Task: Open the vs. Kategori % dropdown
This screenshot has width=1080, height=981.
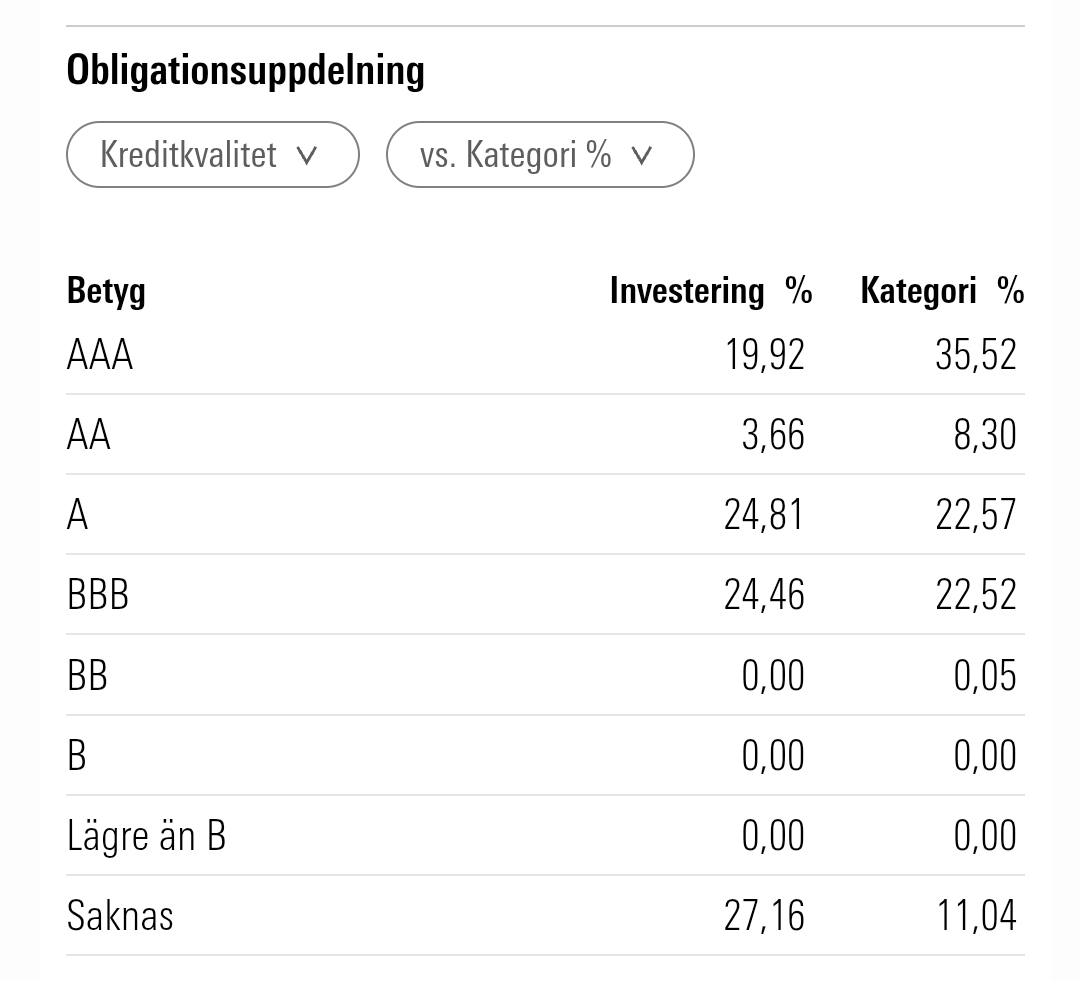Action: (539, 155)
